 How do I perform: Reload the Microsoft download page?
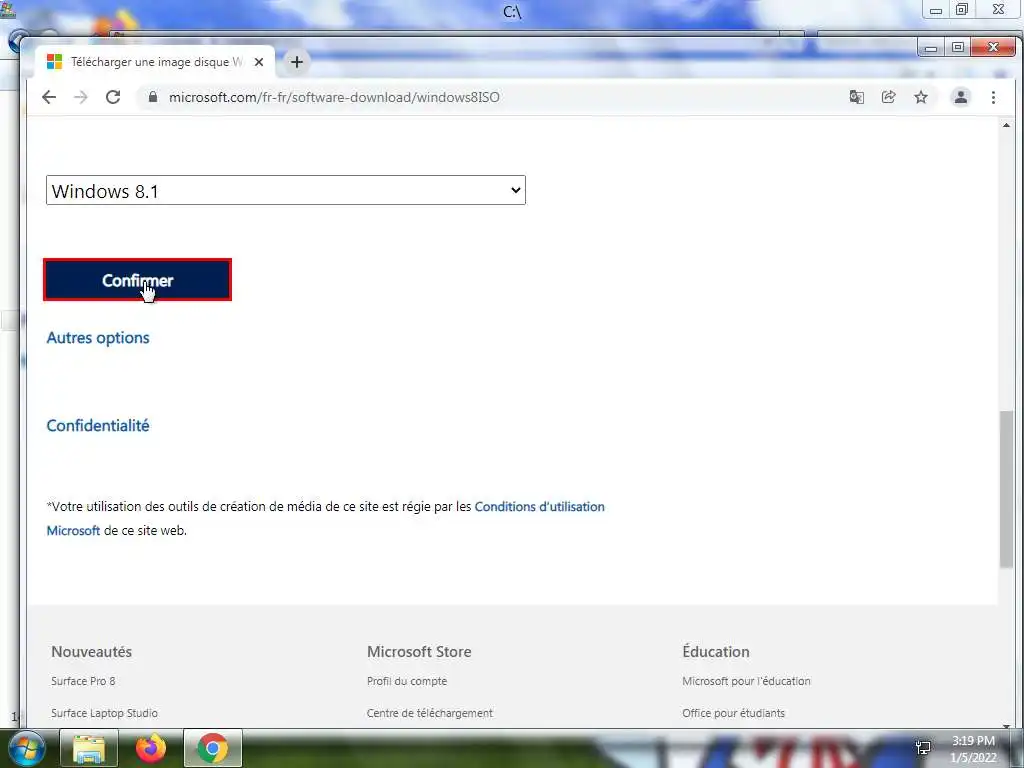click(x=113, y=97)
